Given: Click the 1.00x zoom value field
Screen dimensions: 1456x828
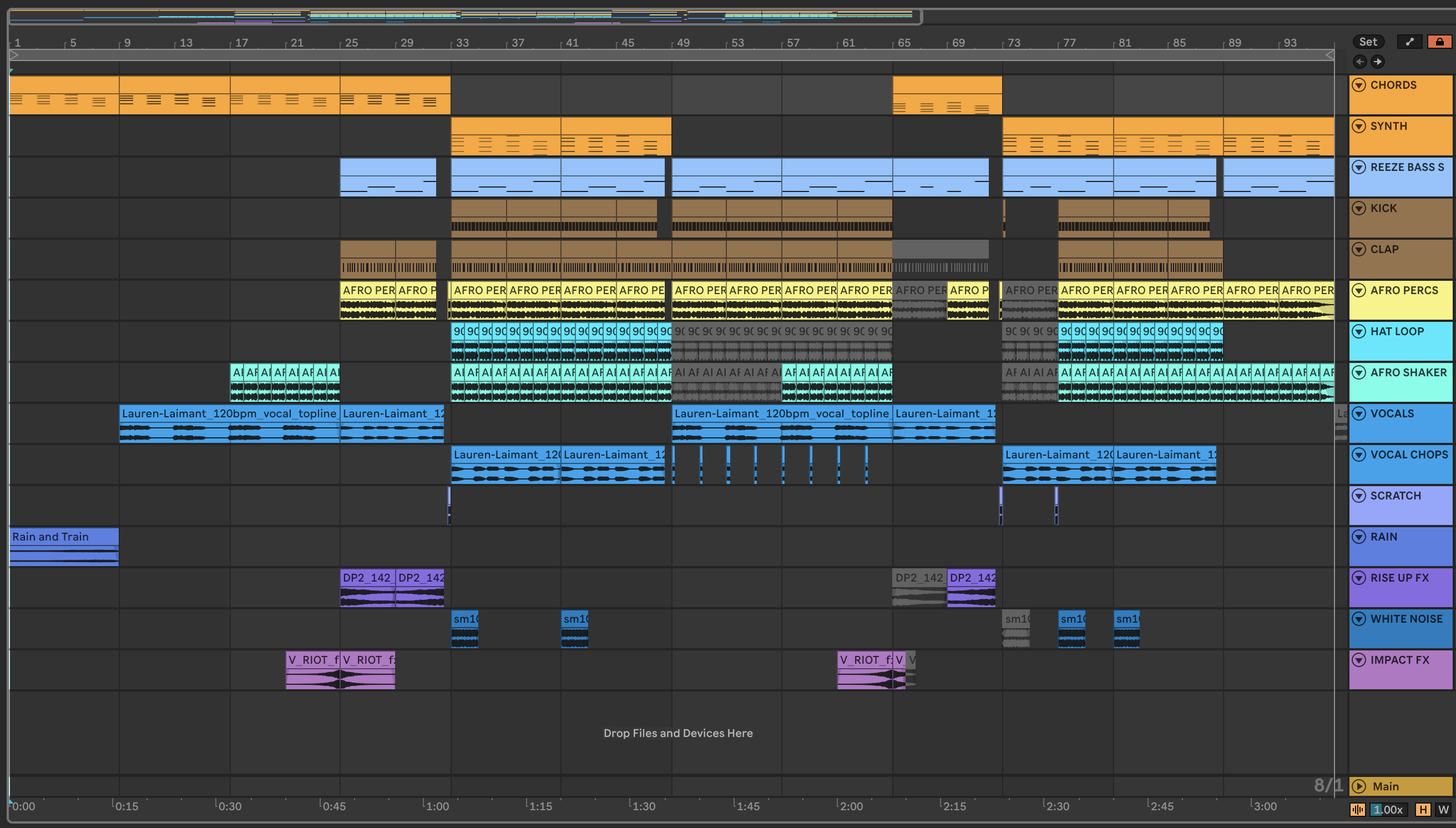Looking at the screenshot, I should [x=1388, y=809].
